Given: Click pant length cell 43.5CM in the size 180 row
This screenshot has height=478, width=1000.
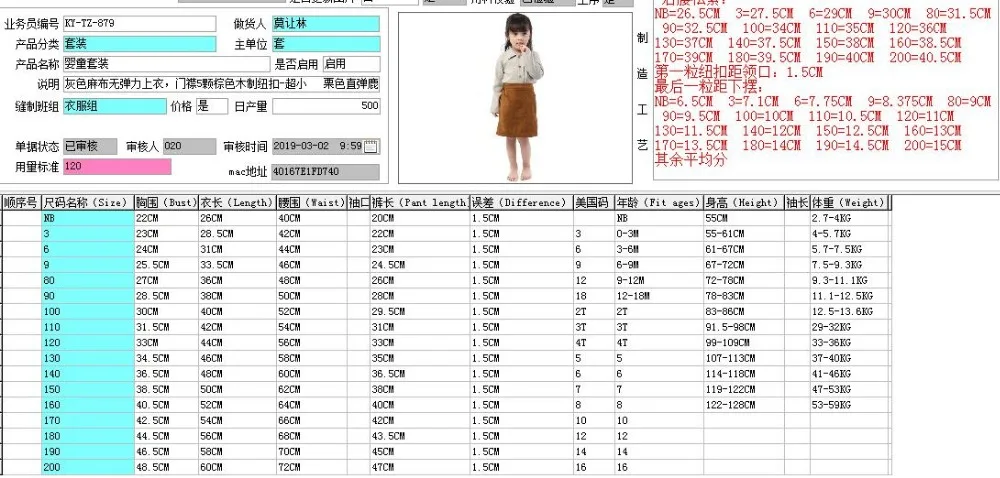Looking at the screenshot, I should coord(420,437).
